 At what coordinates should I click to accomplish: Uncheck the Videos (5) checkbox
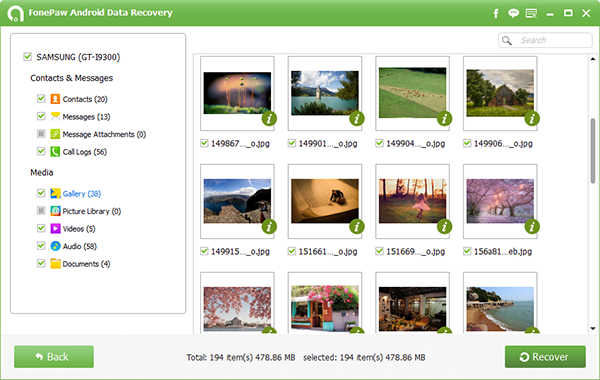pos(41,228)
